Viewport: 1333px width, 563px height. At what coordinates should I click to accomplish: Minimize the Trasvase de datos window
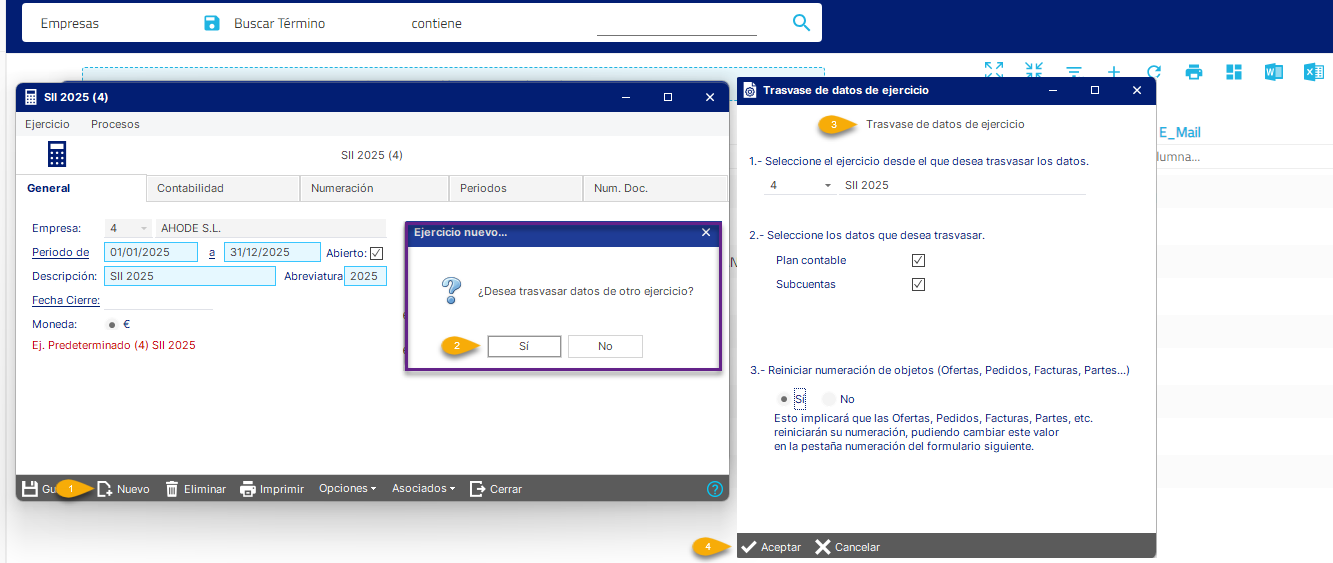(x=1053, y=90)
